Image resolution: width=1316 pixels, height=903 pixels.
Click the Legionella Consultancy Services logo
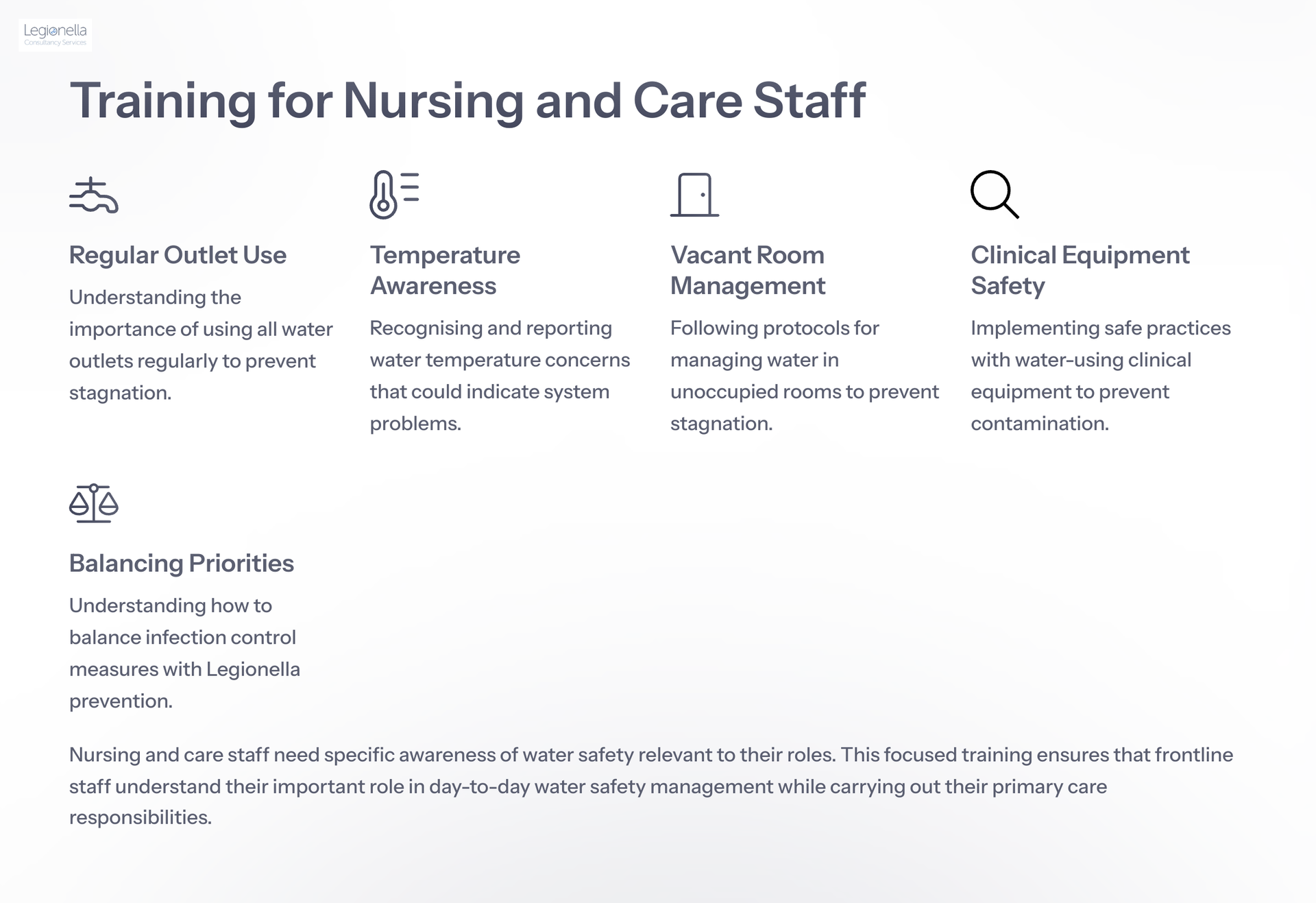point(56,34)
